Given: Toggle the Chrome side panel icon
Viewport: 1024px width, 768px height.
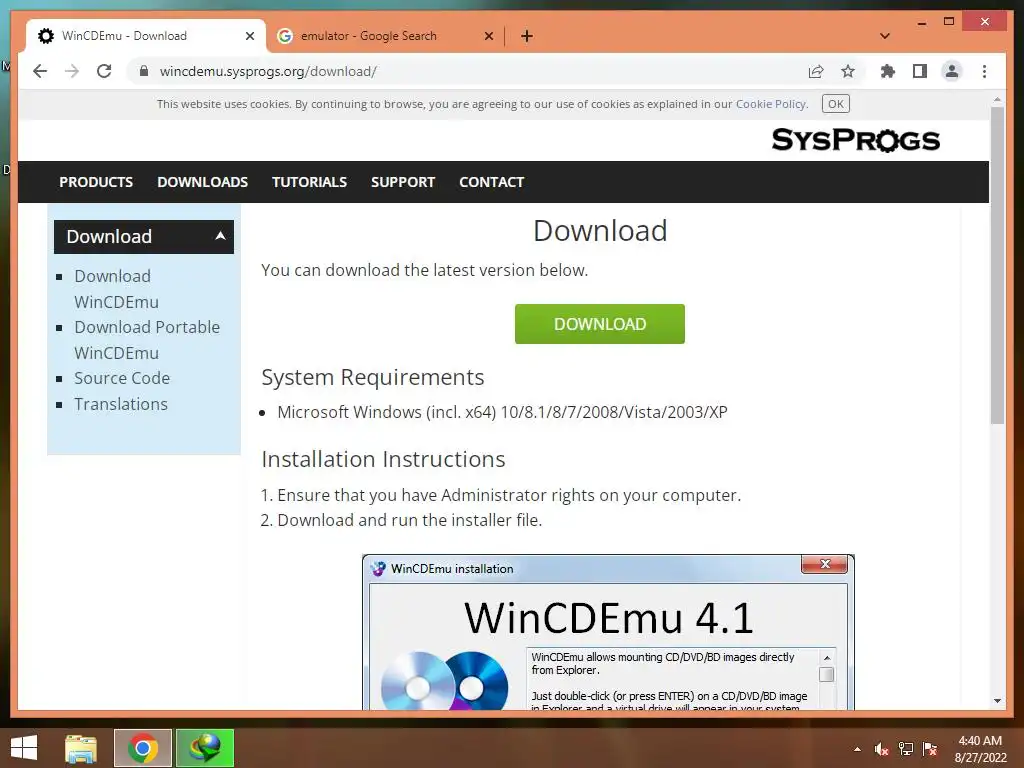Looking at the screenshot, I should click(x=920, y=71).
